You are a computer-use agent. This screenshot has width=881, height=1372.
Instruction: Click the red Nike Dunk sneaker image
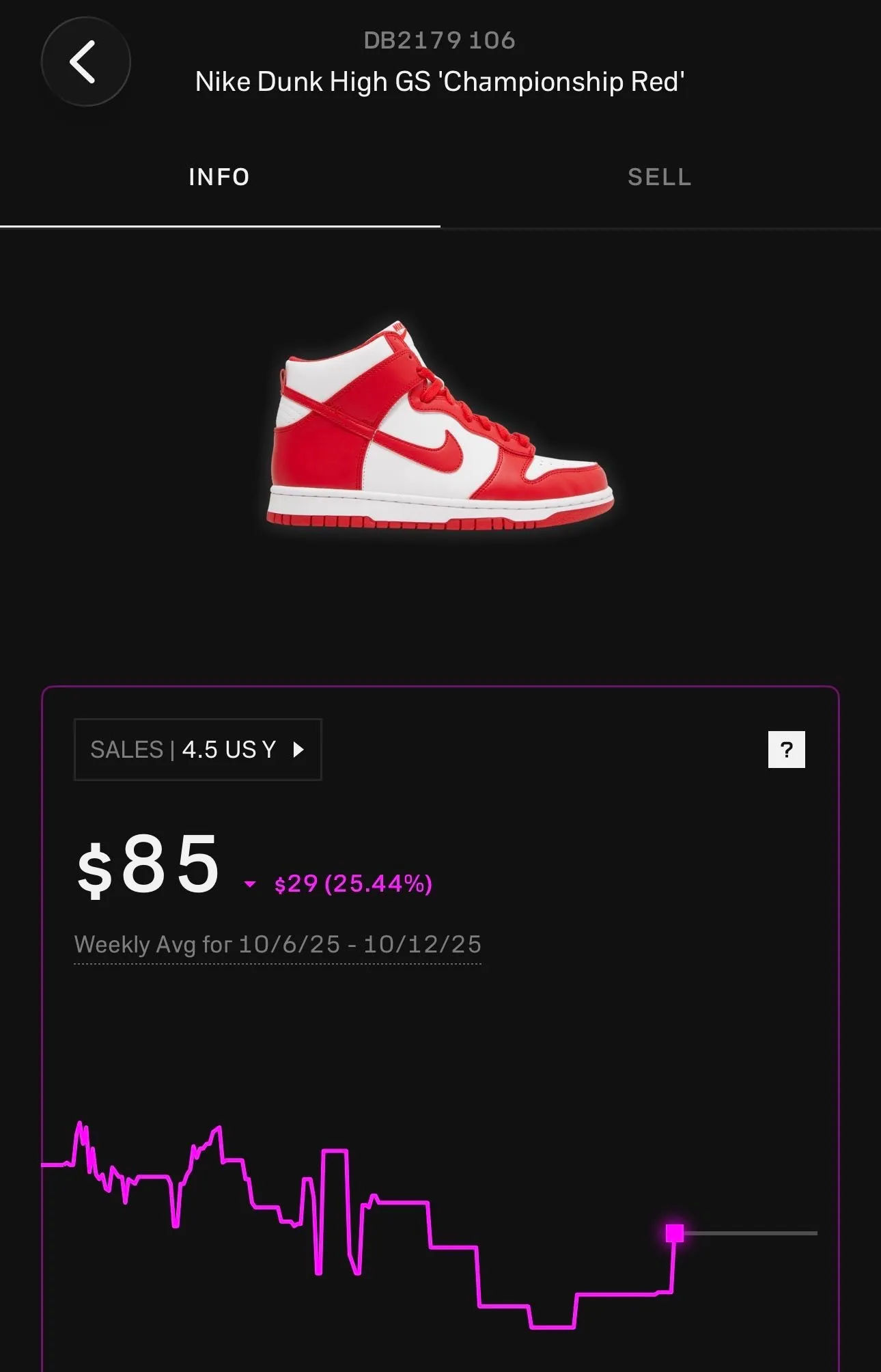[440, 424]
